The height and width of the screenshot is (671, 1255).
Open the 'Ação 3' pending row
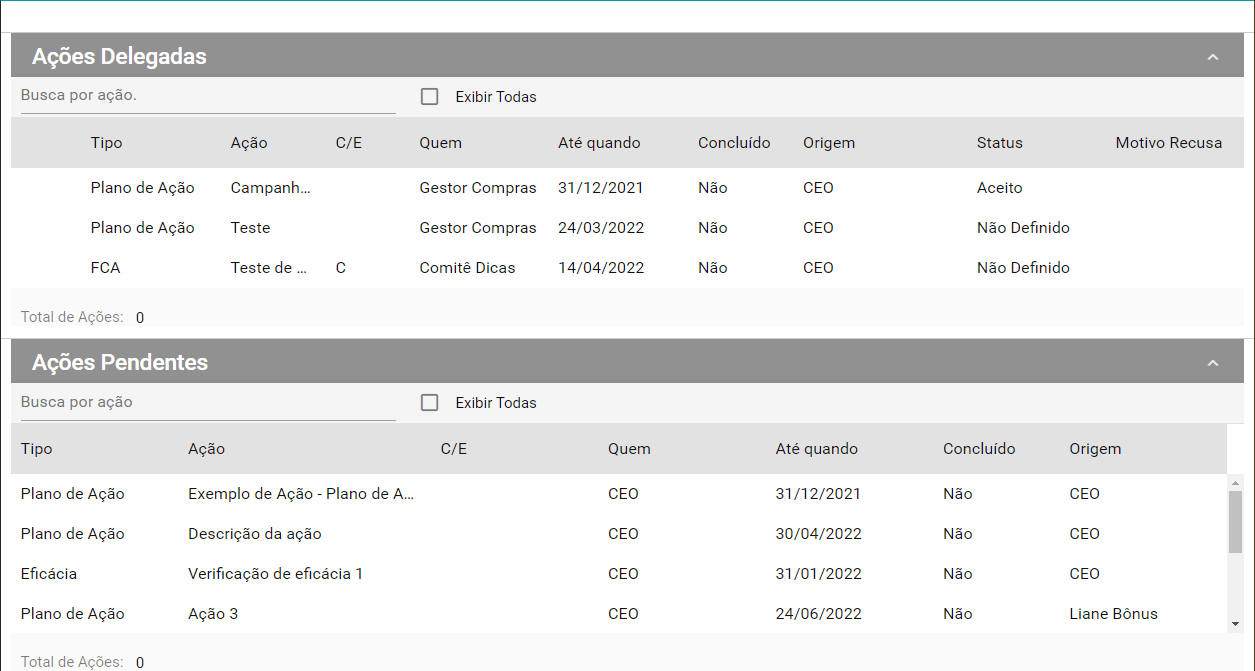pyautogui.click(x=213, y=614)
